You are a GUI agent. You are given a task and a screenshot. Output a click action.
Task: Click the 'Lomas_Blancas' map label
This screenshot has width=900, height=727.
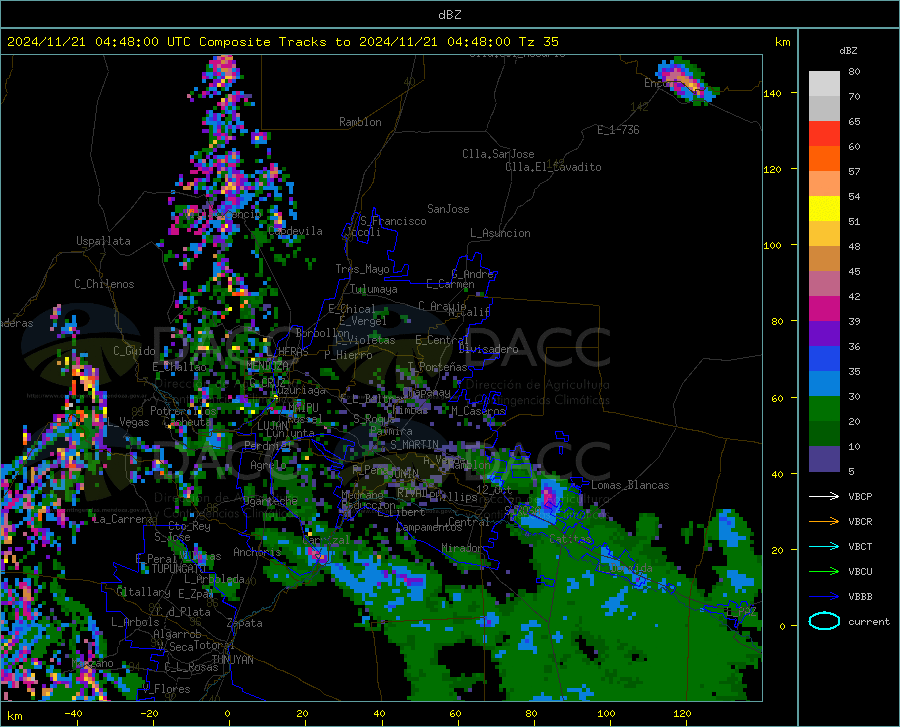pos(630,485)
